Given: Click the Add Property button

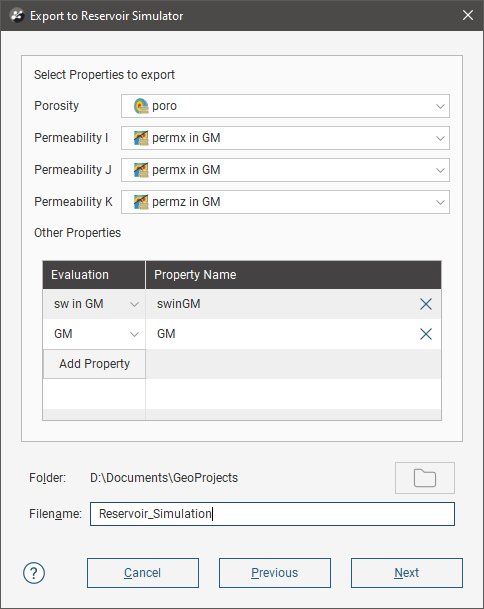Looking at the screenshot, I should click(x=94, y=364).
